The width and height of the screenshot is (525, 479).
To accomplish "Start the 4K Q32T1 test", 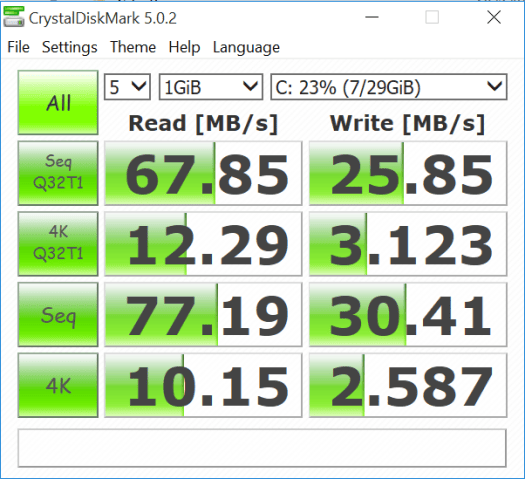I will (x=58, y=244).
